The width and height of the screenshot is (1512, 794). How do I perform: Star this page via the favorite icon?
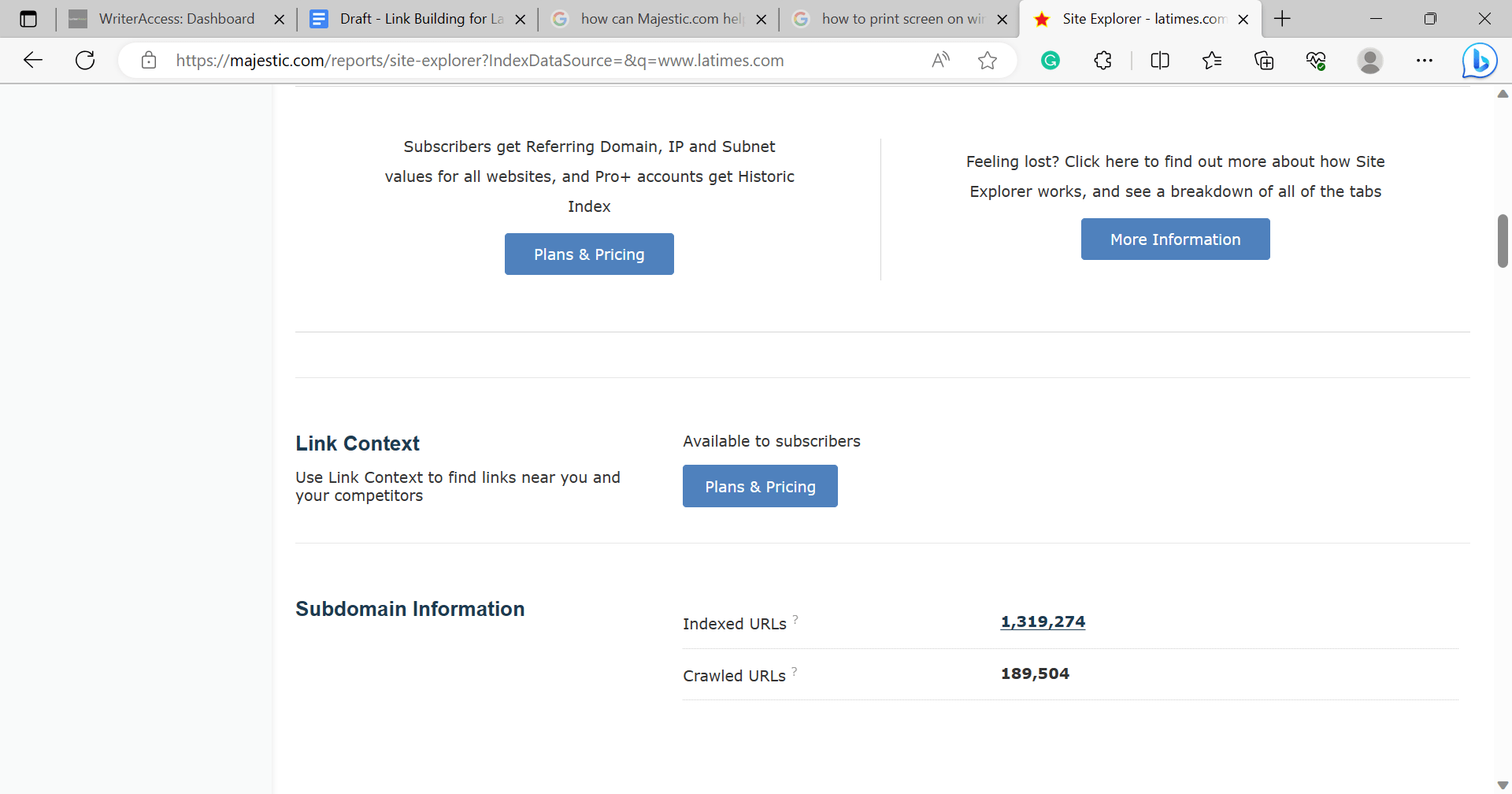coord(988,60)
